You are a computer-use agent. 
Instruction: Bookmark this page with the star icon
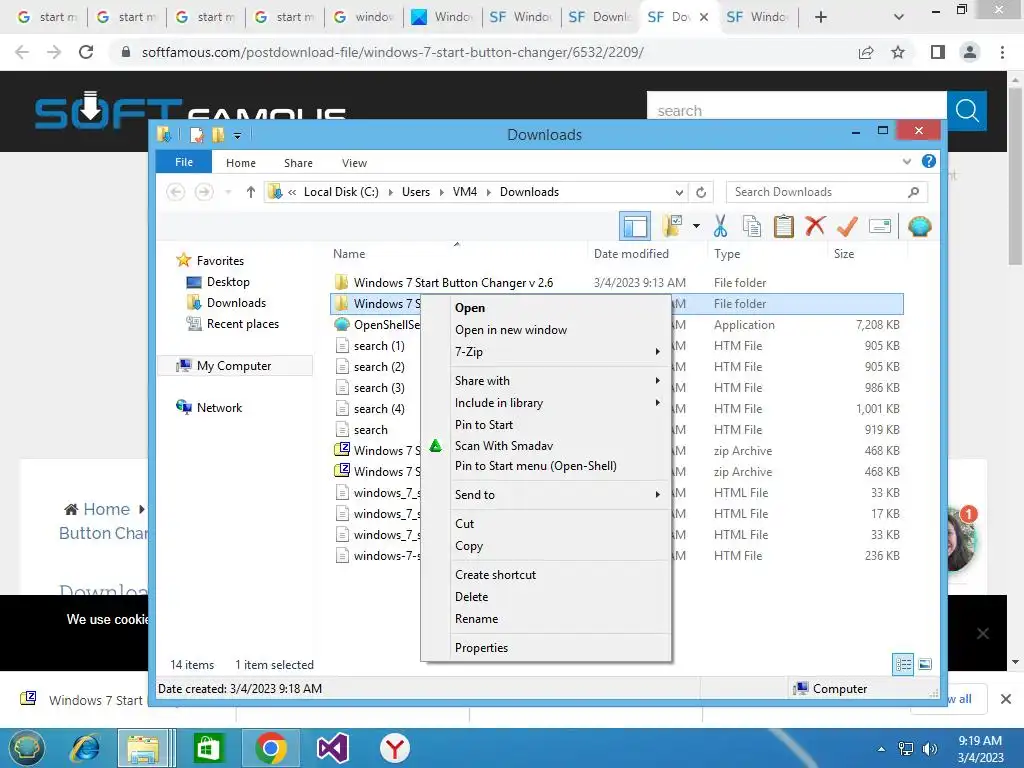(898, 52)
